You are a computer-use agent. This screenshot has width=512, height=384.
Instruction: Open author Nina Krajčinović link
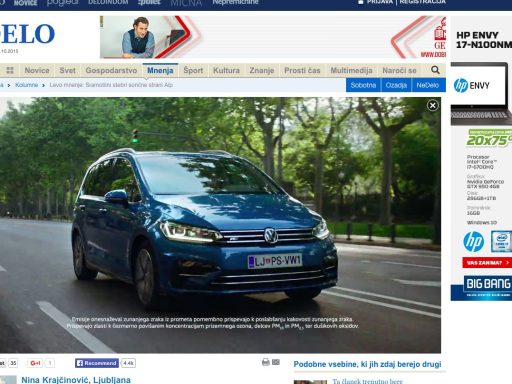pyautogui.click(x=76, y=380)
